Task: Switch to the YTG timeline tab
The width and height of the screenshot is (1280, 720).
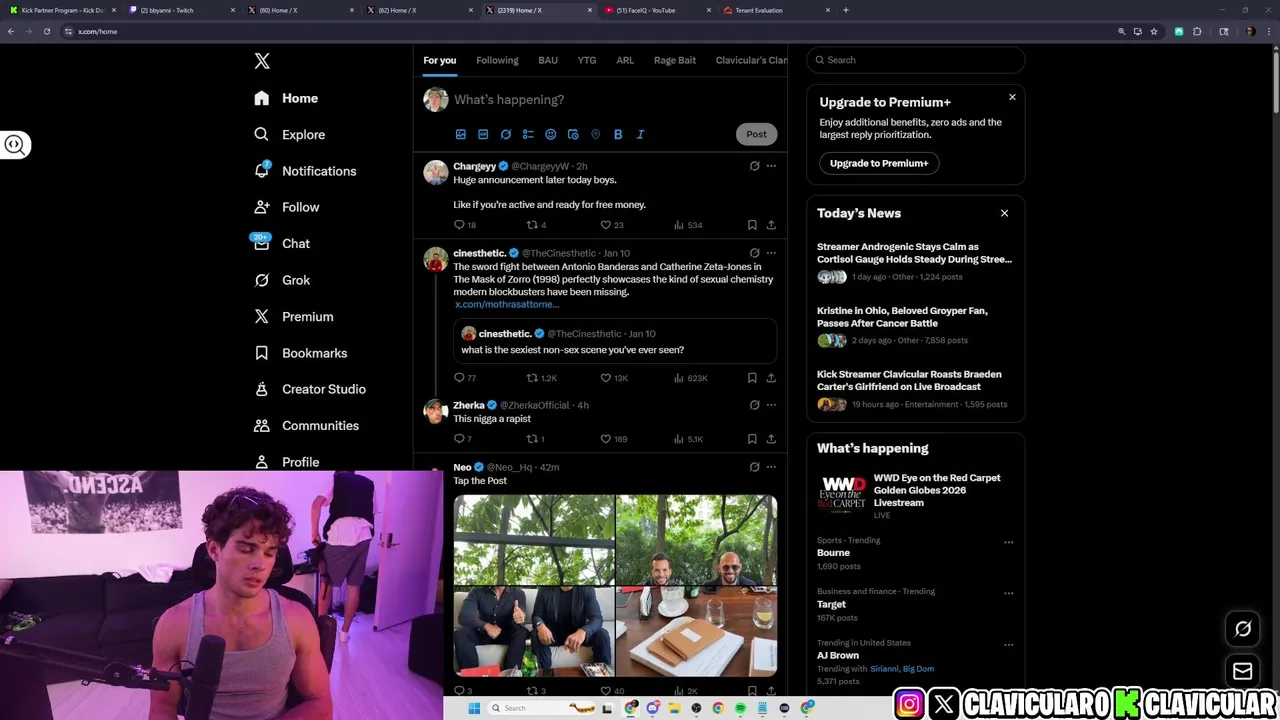Action: click(x=587, y=60)
